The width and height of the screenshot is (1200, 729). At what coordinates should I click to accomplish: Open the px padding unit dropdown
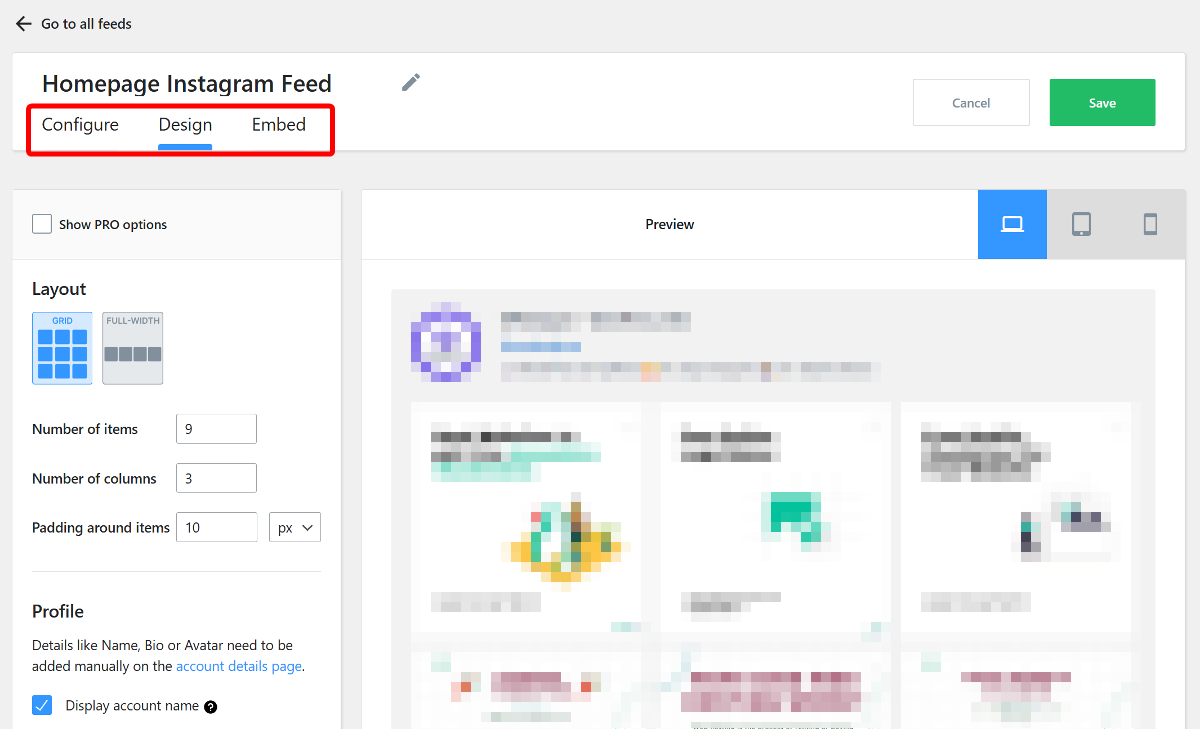click(x=295, y=527)
